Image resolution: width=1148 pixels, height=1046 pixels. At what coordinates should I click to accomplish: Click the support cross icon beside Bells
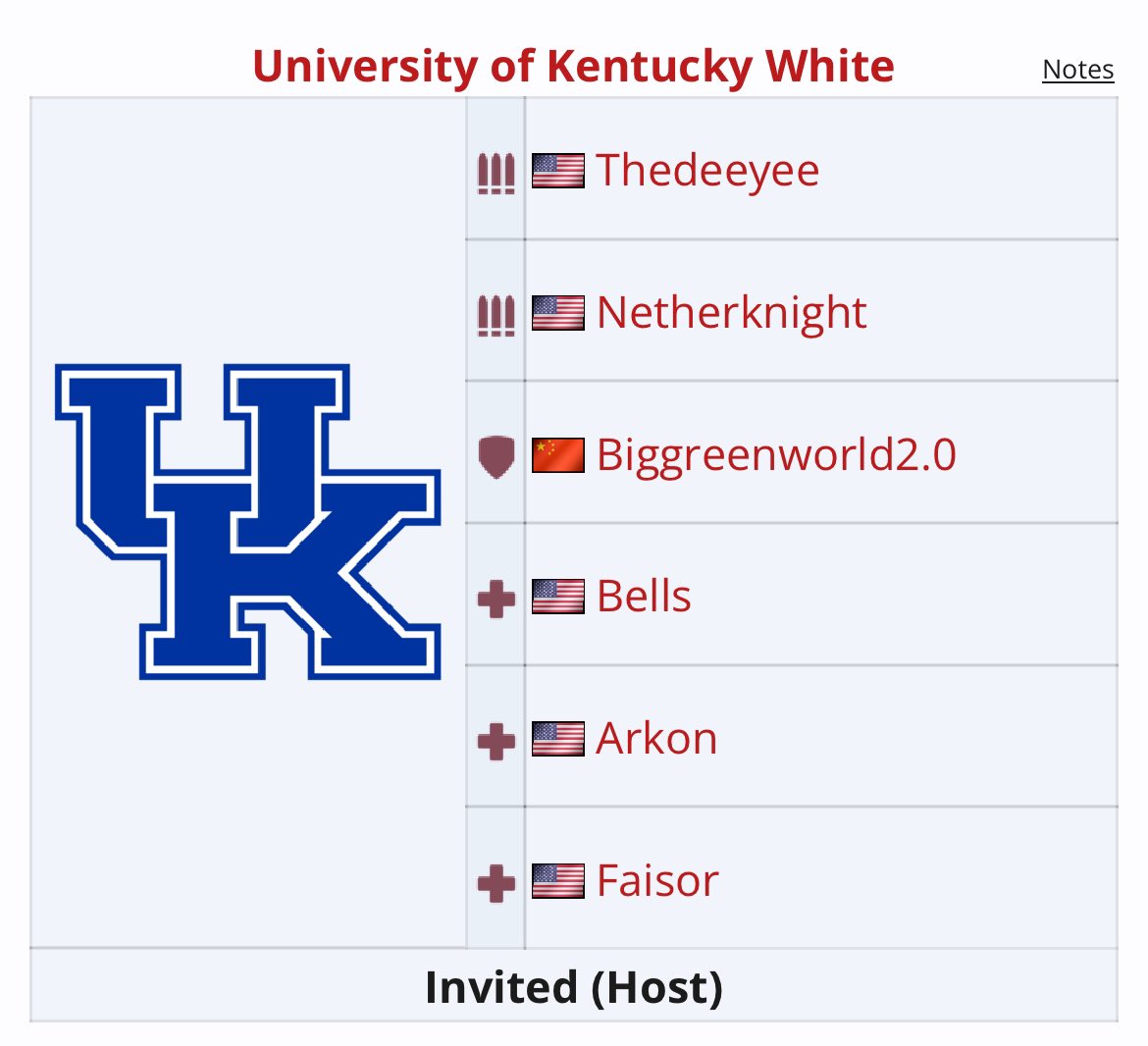coord(496,599)
